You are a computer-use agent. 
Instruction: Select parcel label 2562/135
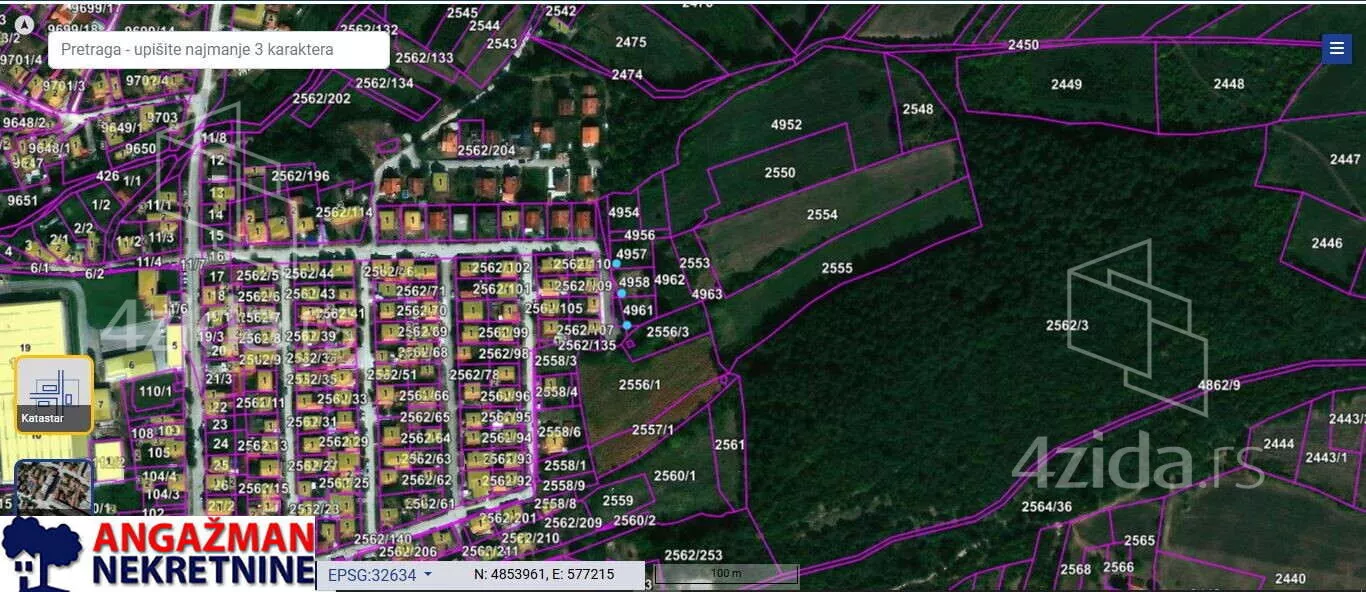(587, 345)
